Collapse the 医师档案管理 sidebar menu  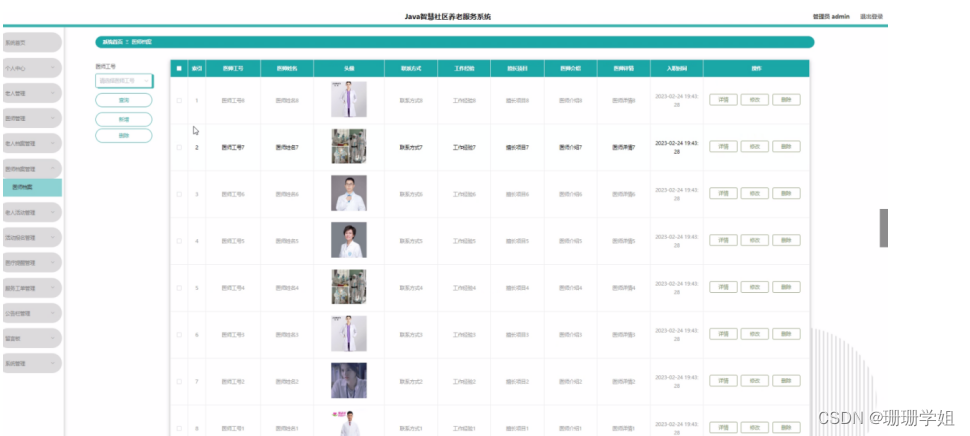coord(32,169)
